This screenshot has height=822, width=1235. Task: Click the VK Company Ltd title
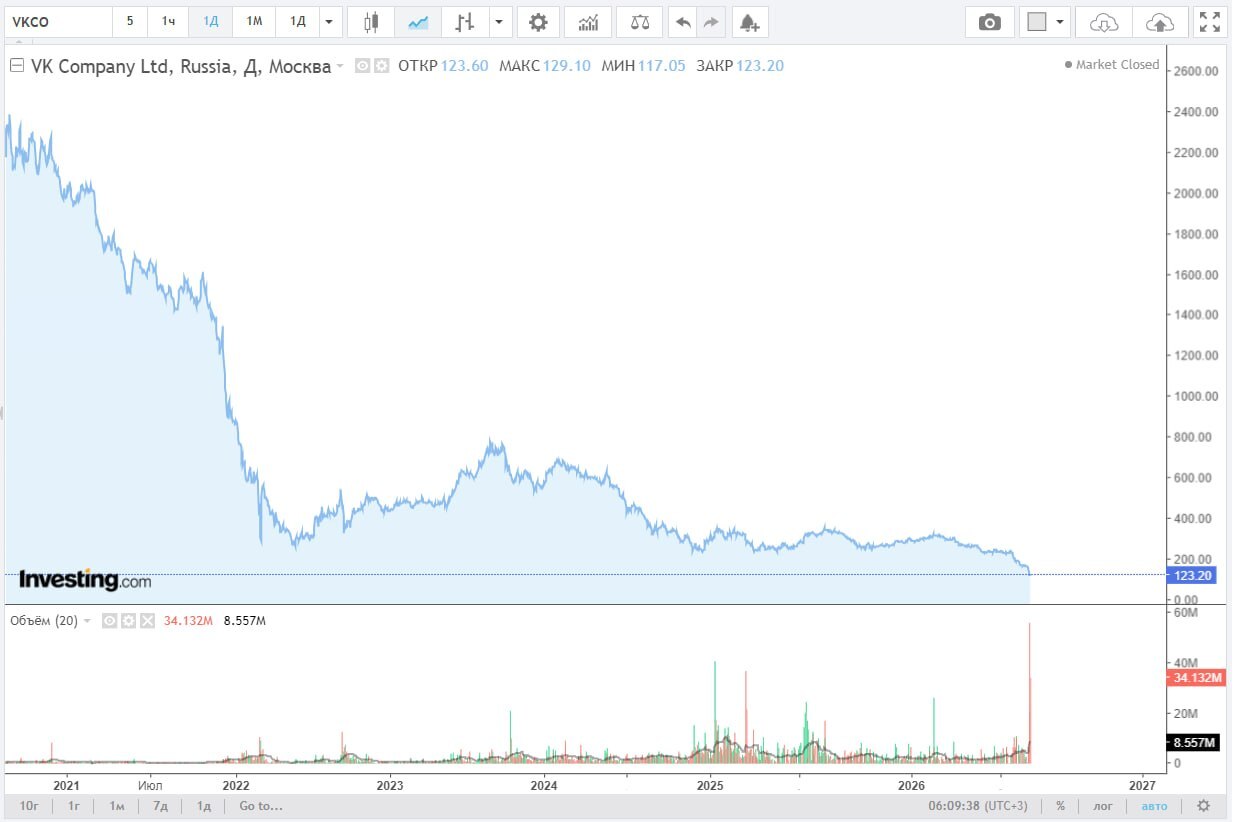click(181, 67)
